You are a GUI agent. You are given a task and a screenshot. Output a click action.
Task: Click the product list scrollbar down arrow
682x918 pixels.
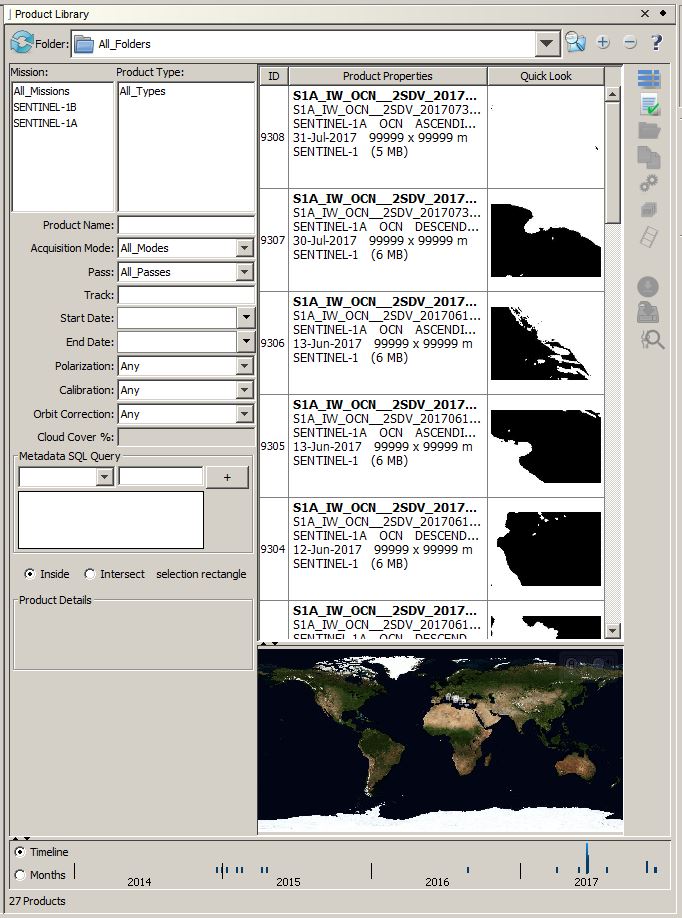613,631
